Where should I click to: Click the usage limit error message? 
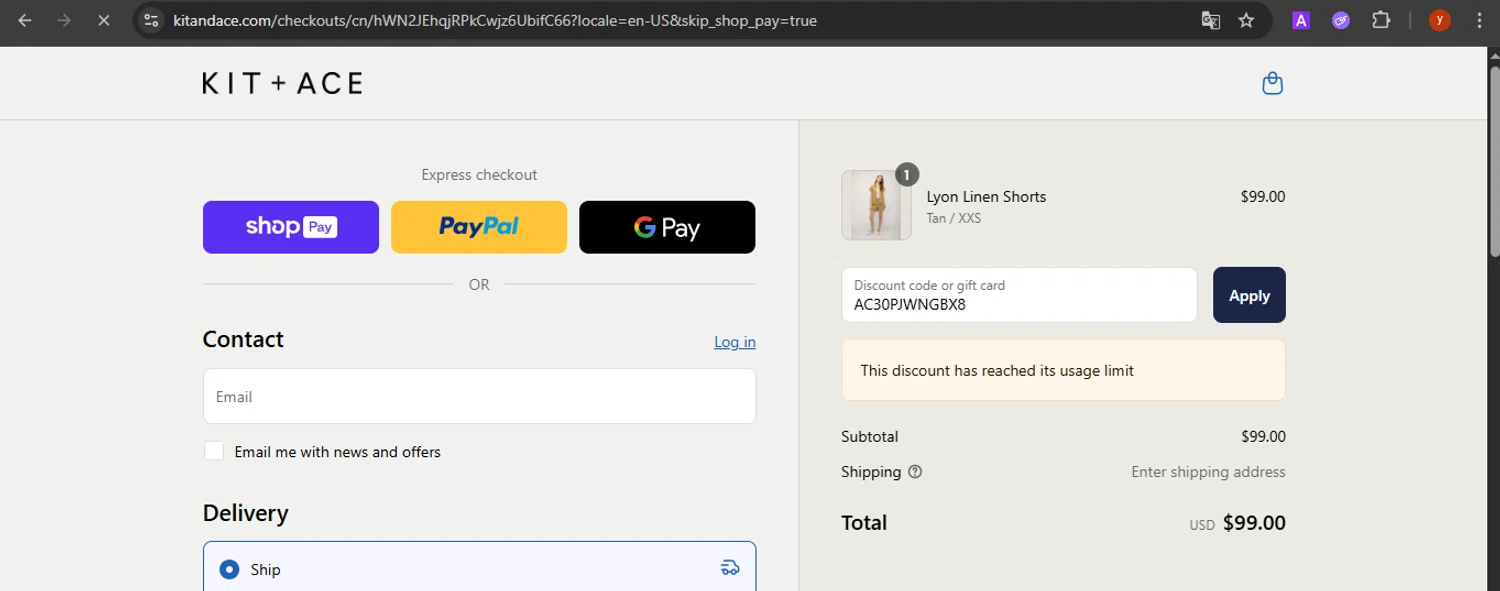(1063, 370)
